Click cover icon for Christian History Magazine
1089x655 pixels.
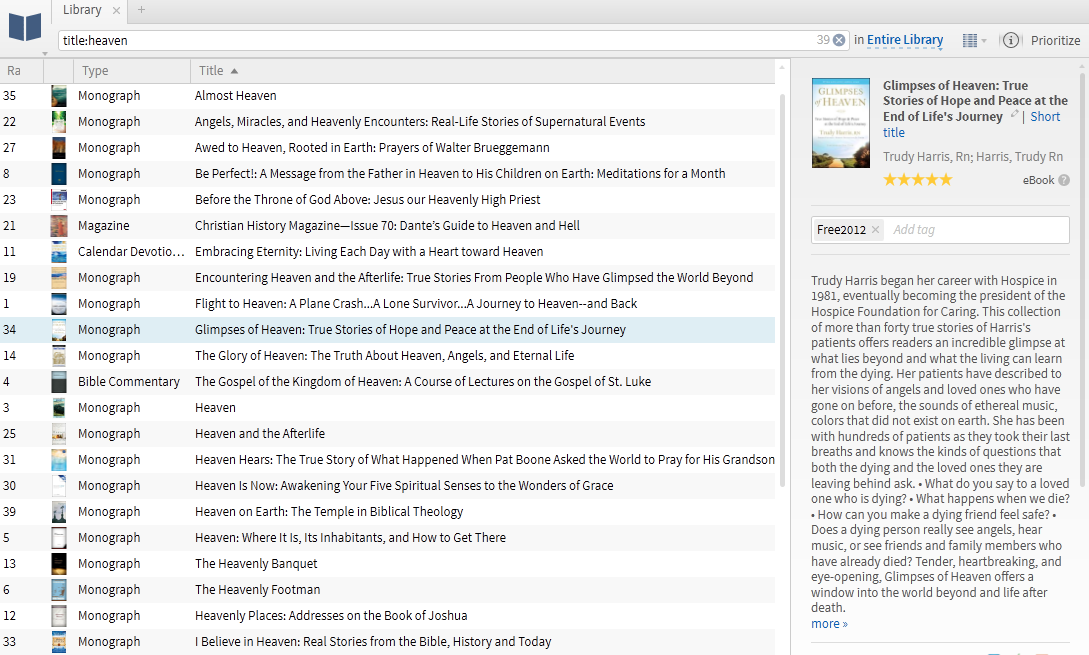(x=59, y=226)
